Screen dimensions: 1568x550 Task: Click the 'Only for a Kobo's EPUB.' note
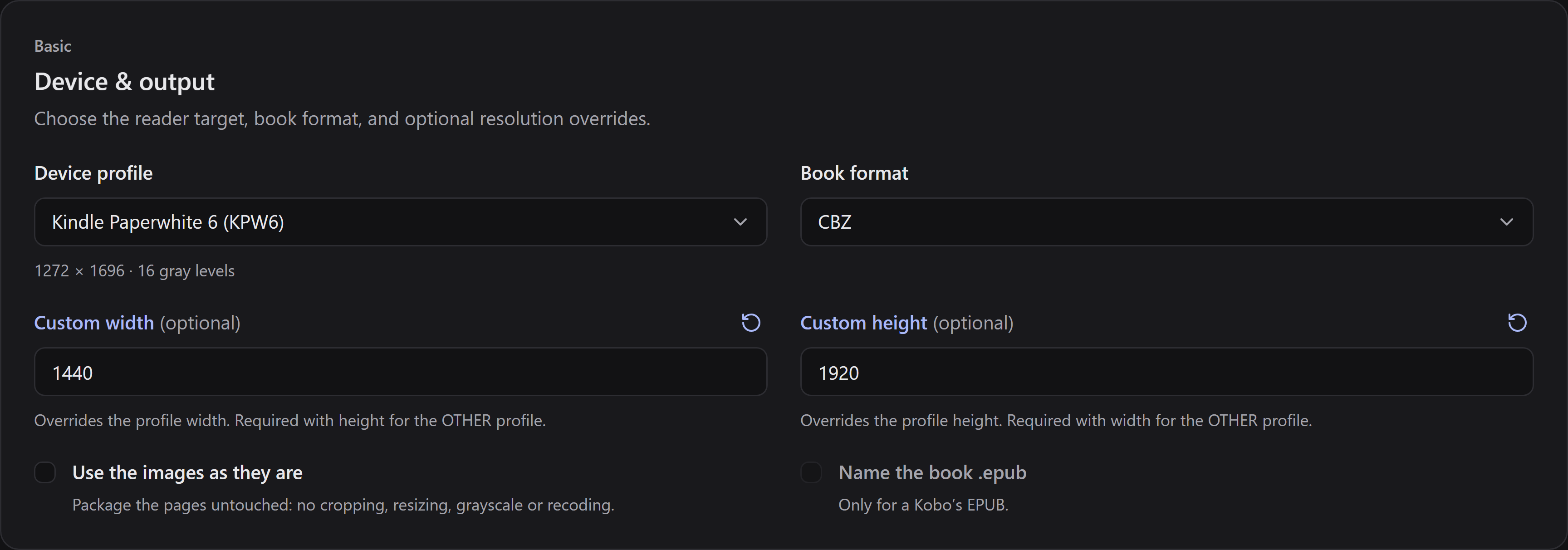[923, 505]
